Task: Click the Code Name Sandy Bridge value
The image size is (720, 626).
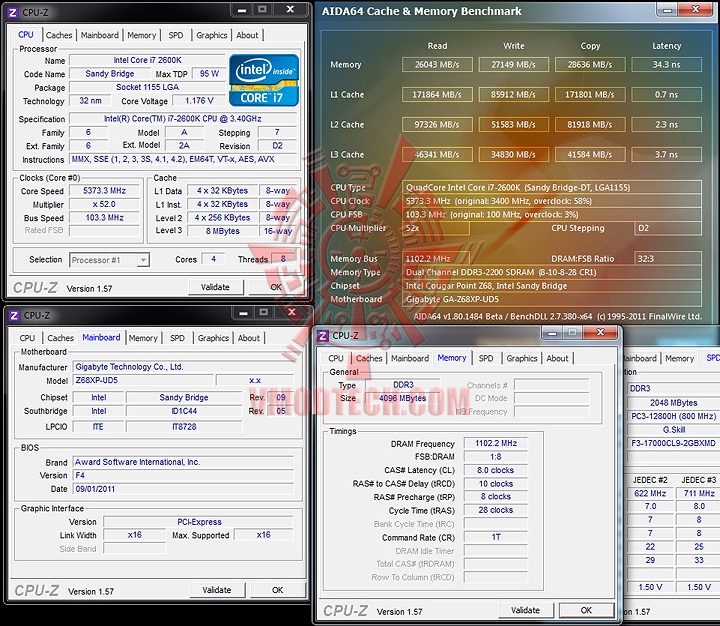Action: tap(110, 73)
